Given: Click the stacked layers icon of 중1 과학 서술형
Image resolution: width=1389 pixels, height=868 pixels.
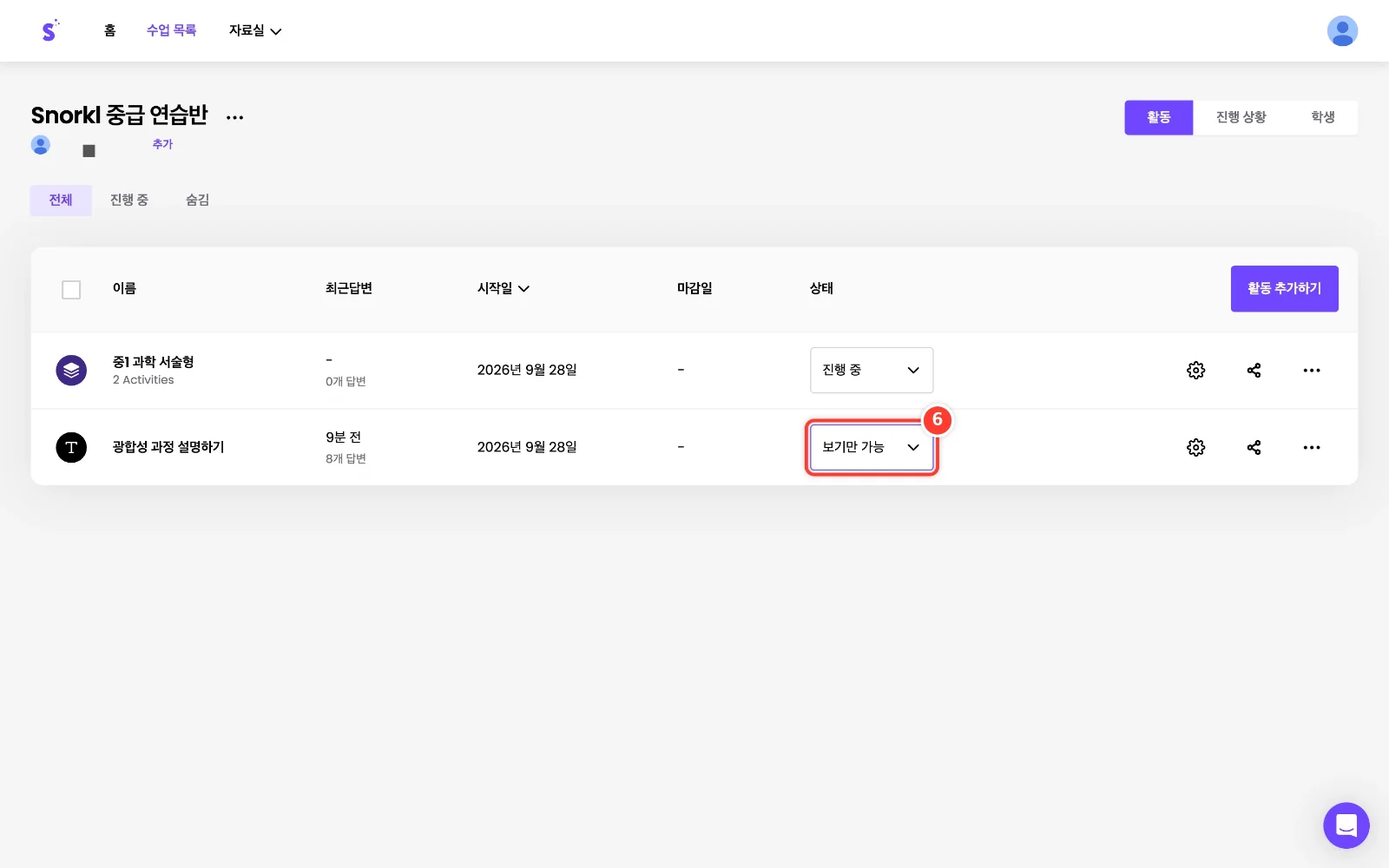Looking at the screenshot, I should 71,371.
